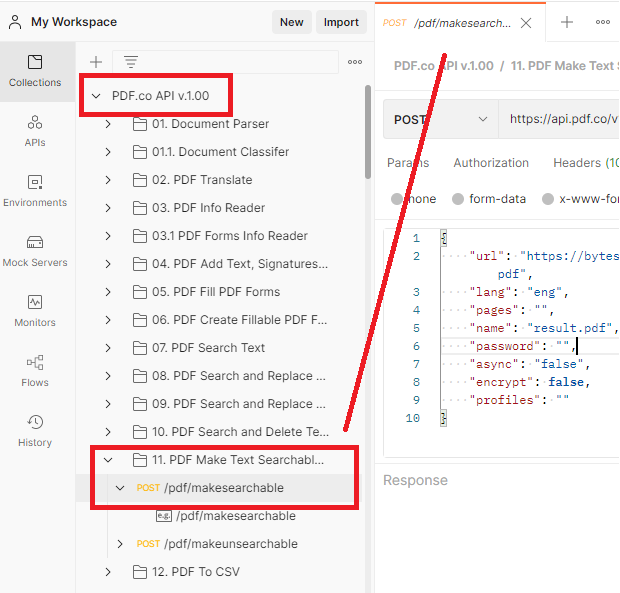Open the 06. PDF Create Fillable PDF folder
Image resolution: width=620 pixels, height=593 pixels.
point(239,320)
